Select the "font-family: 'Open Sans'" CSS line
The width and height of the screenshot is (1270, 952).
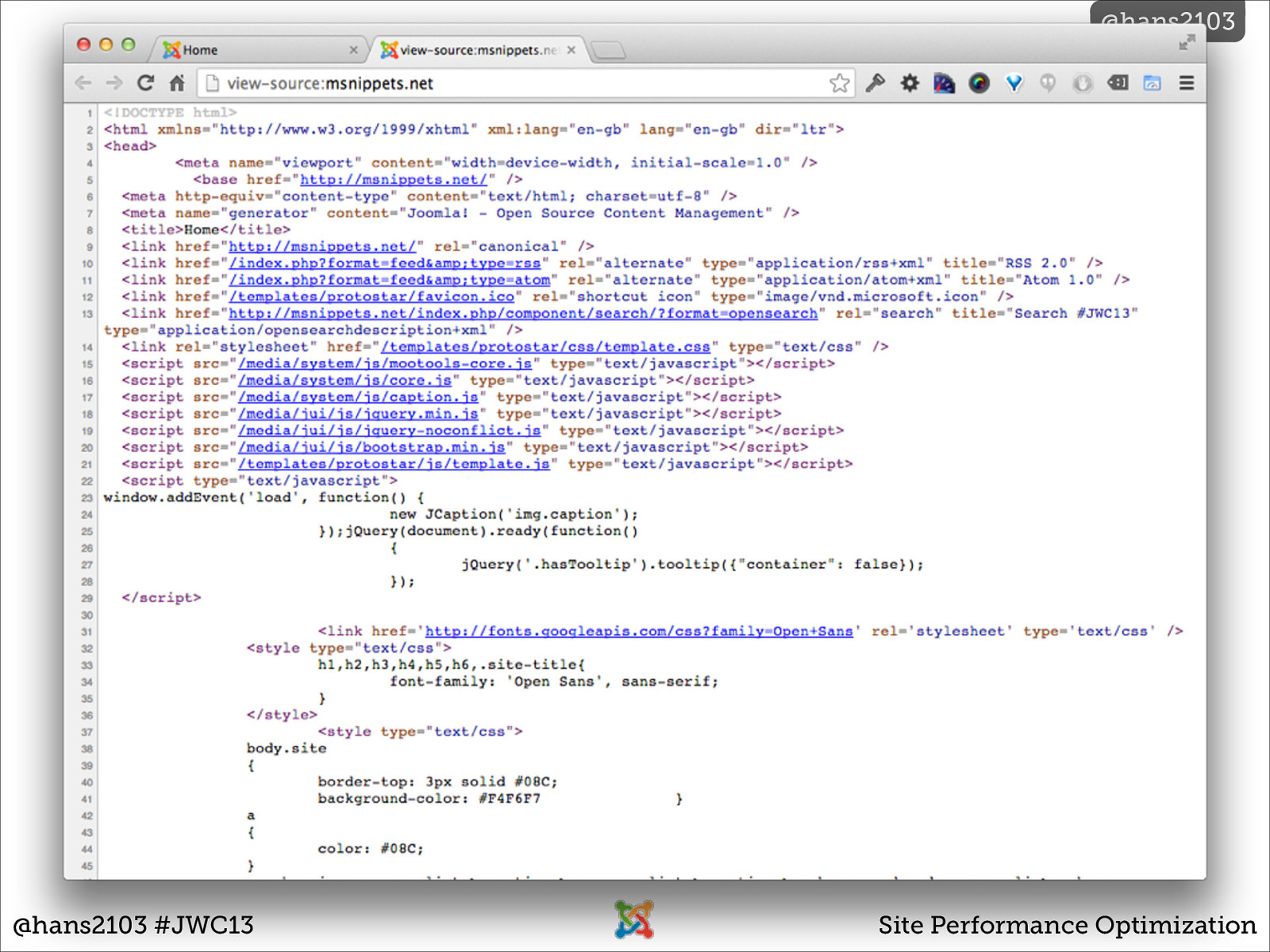(554, 681)
